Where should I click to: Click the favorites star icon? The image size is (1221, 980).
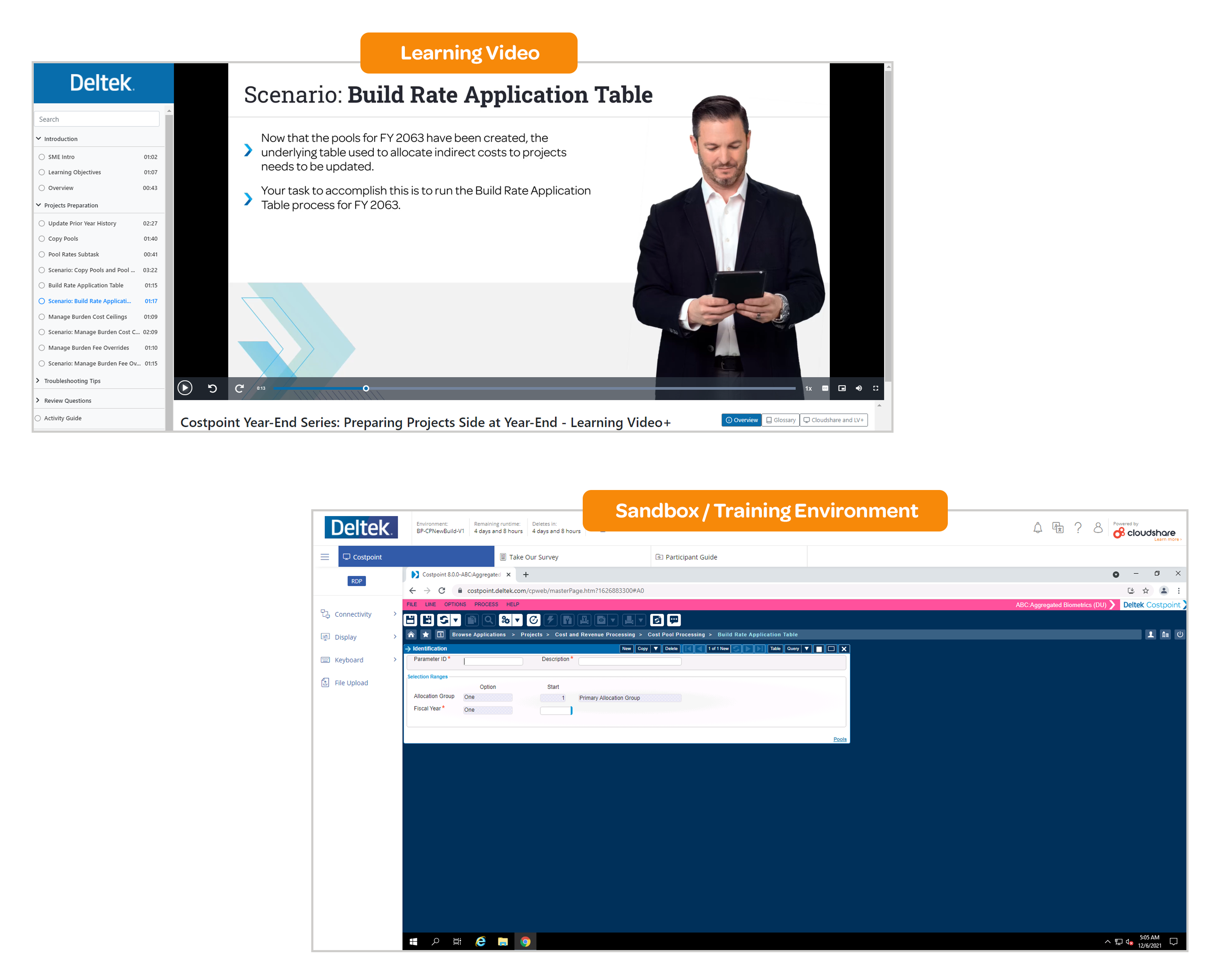coord(426,635)
